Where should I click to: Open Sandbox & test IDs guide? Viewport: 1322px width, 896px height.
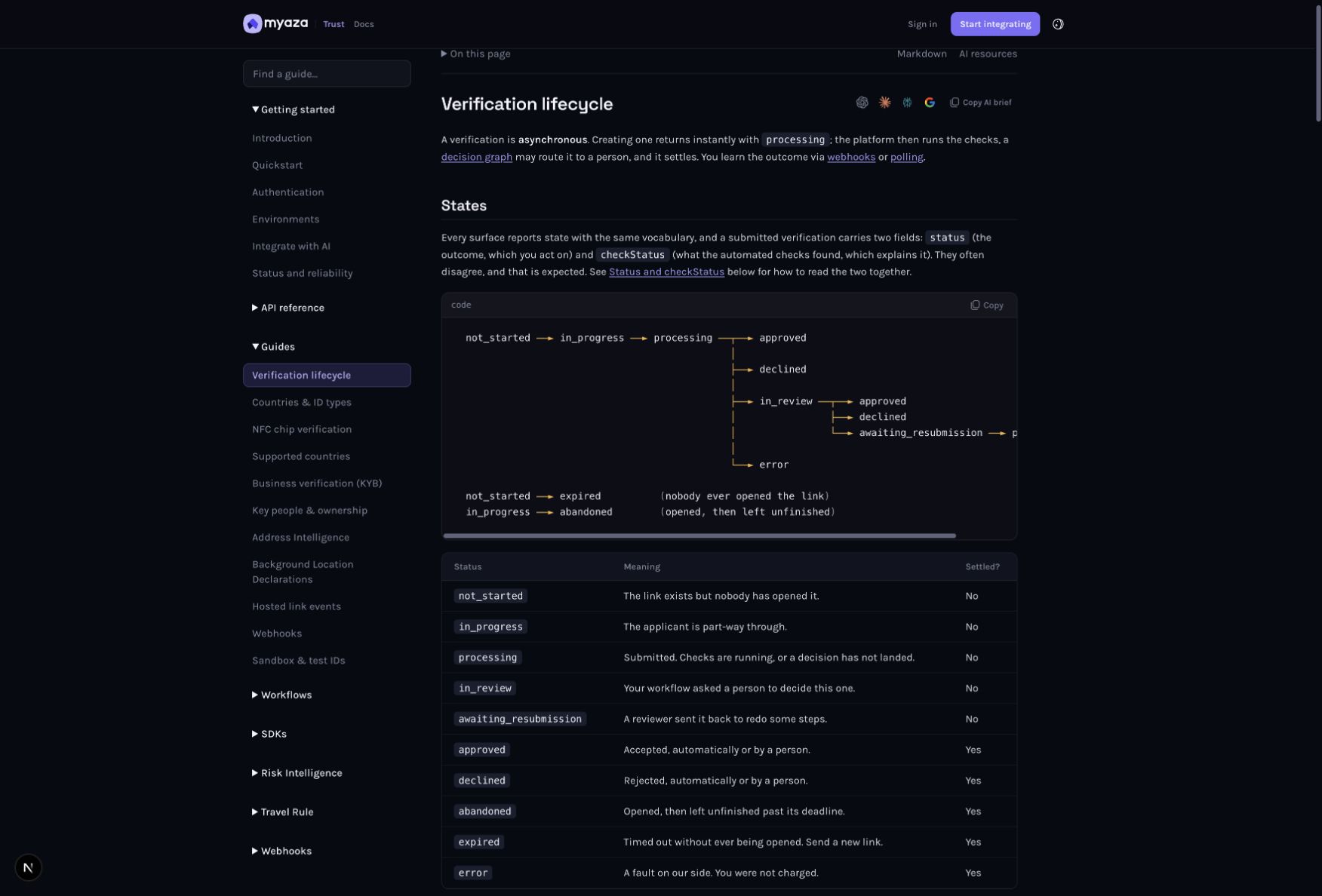pos(298,661)
